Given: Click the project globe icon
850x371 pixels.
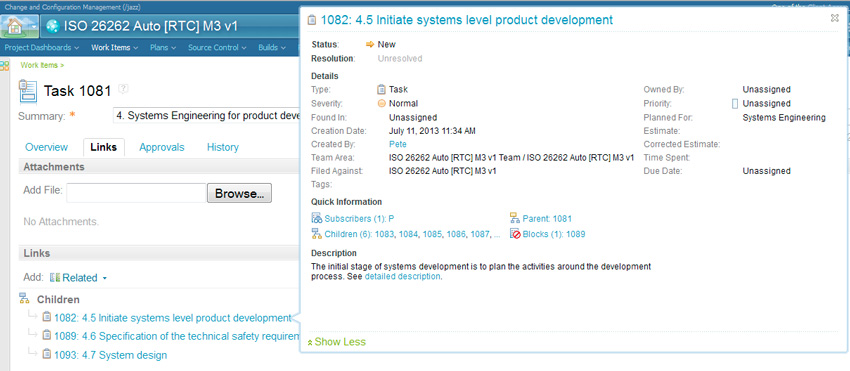Looking at the screenshot, I should pos(52,26).
